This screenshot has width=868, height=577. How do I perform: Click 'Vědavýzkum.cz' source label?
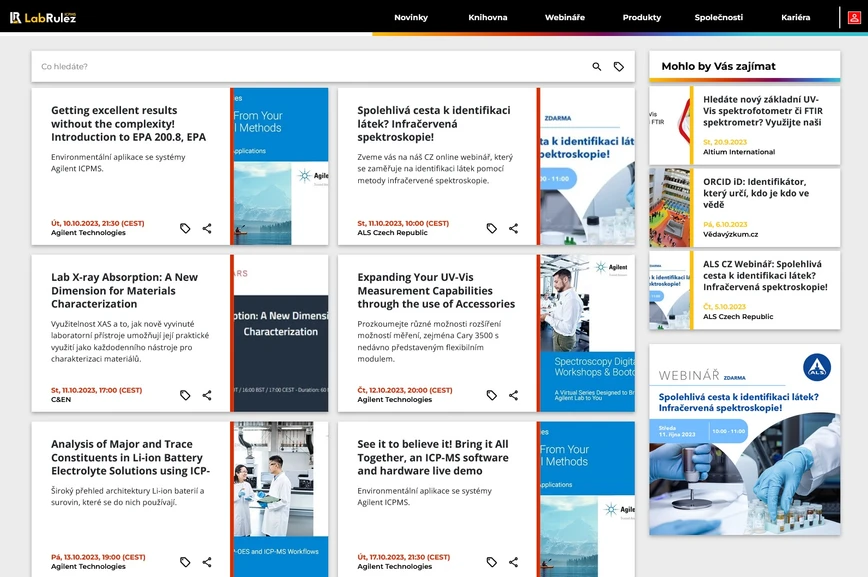tap(731, 234)
